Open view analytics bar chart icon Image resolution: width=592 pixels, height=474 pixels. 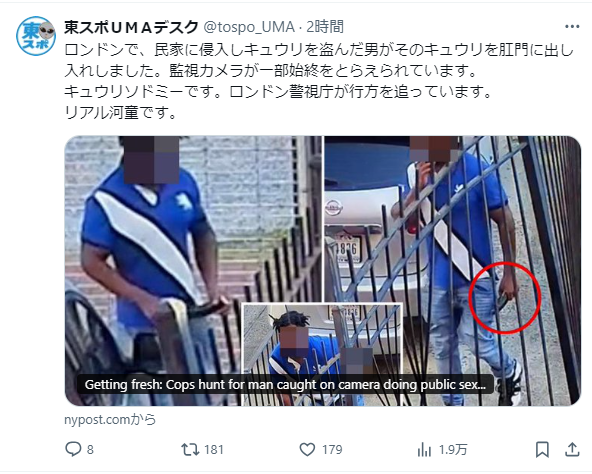click(424, 450)
